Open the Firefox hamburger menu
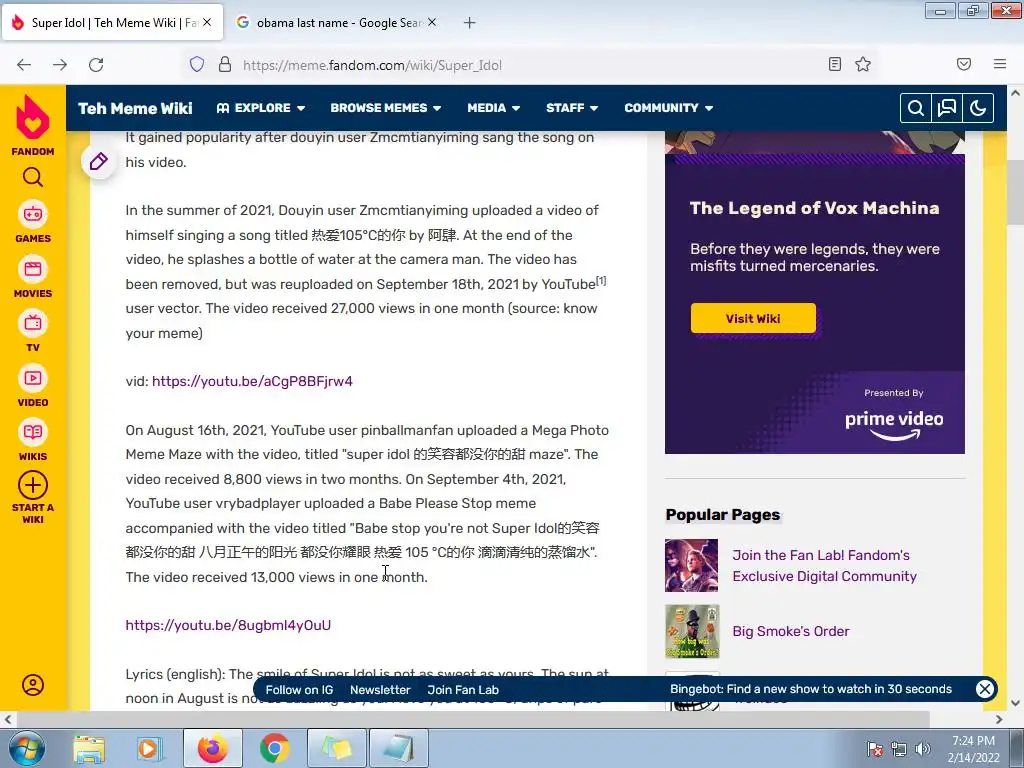The height and width of the screenshot is (768, 1024). point(1000,64)
